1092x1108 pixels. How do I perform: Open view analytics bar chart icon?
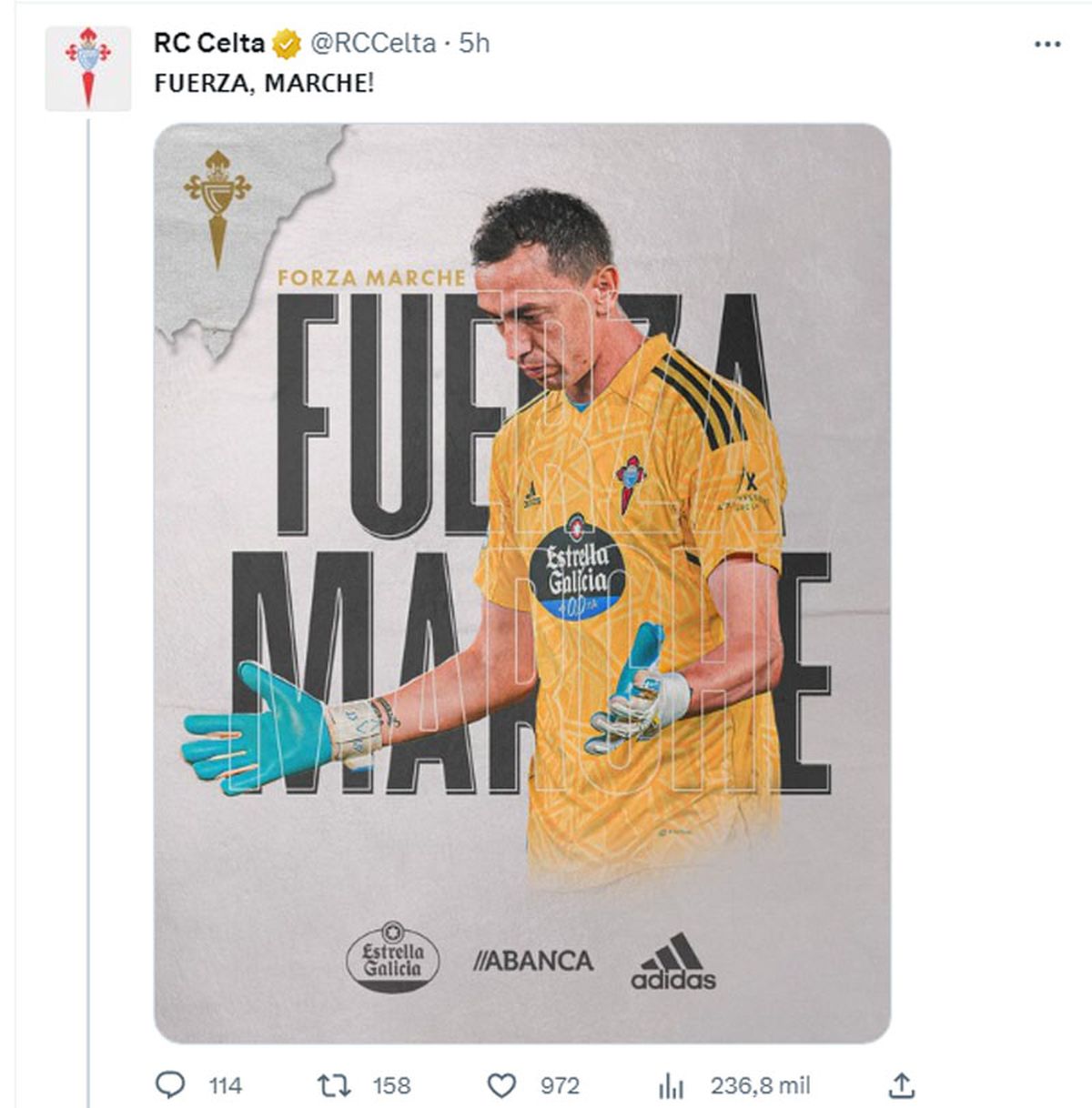671,1084
